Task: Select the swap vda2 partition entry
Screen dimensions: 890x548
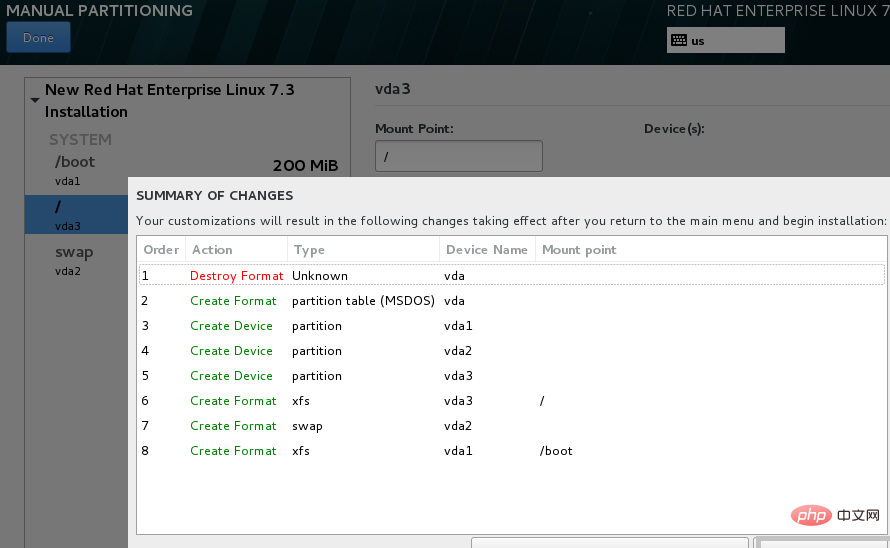Action: (x=77, y=260)
